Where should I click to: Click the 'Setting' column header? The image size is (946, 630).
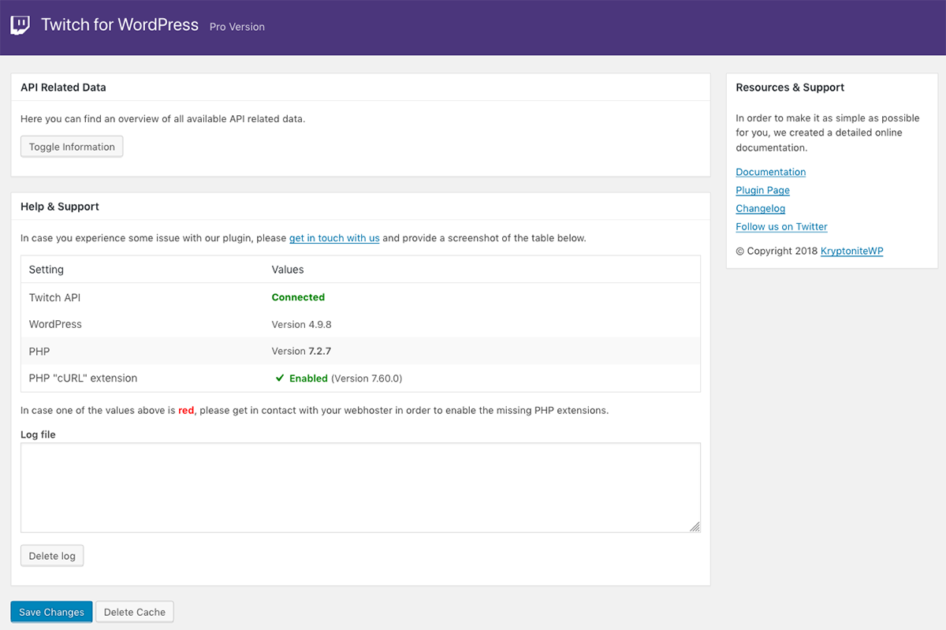(x=46, y=270)
